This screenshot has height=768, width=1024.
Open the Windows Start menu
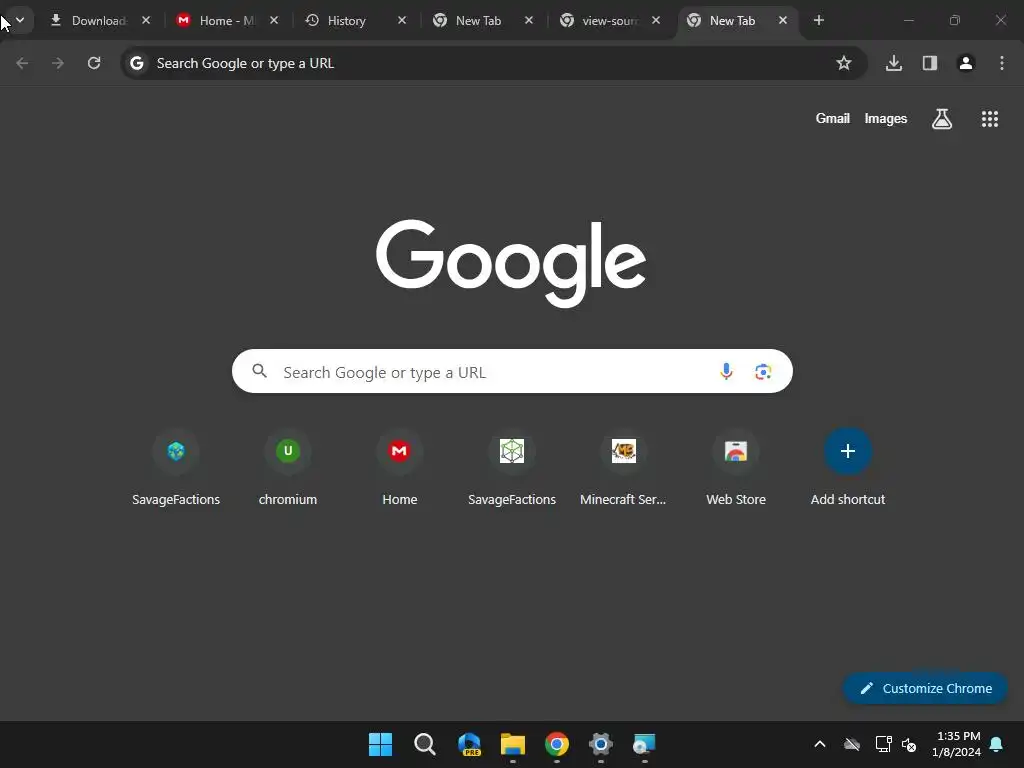coord(381,744)
